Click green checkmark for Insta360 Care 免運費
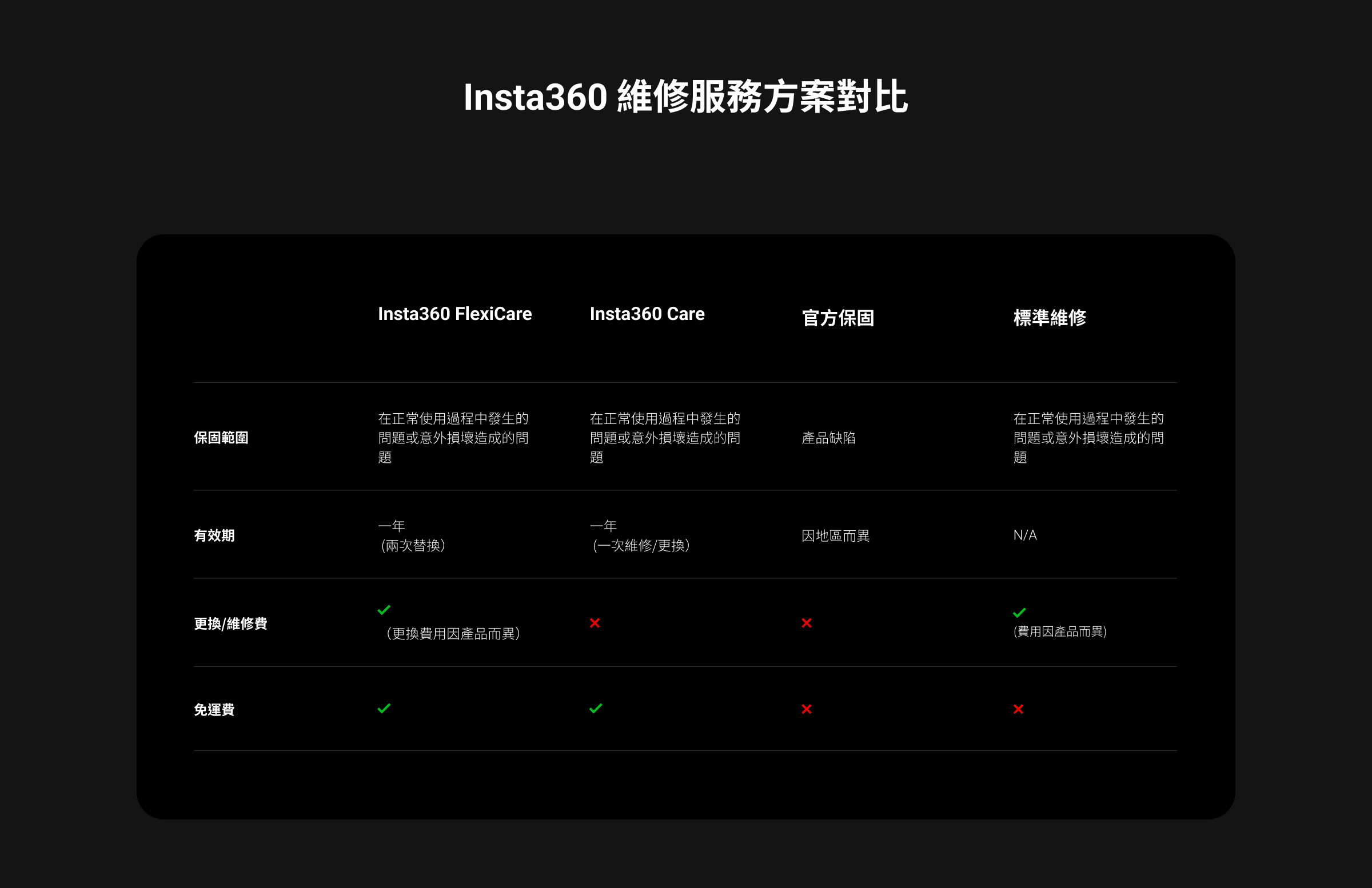Screen dimensions: 1372x888 [596, 708]
